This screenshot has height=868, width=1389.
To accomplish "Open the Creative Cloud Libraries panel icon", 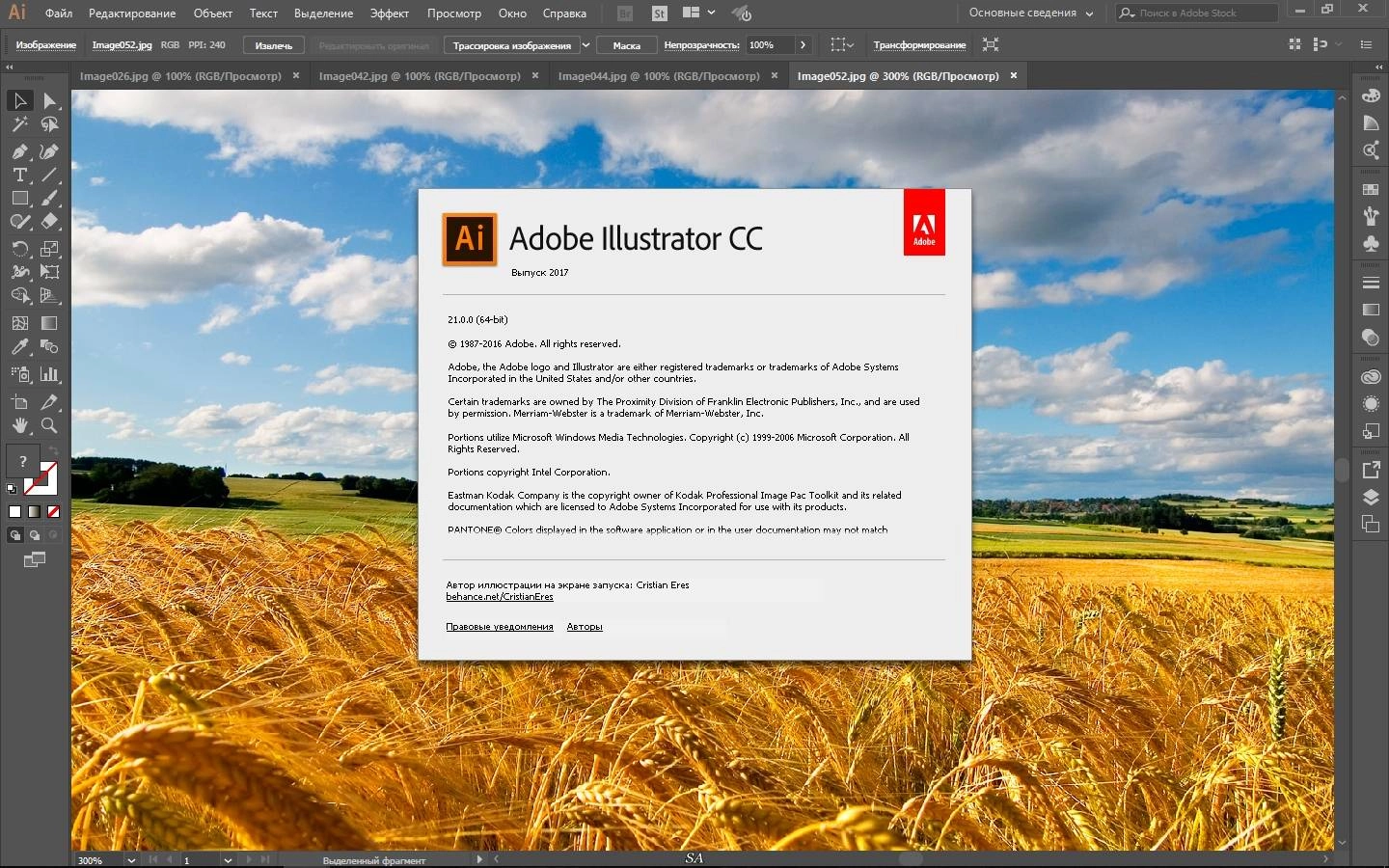I will point(1371,377).
